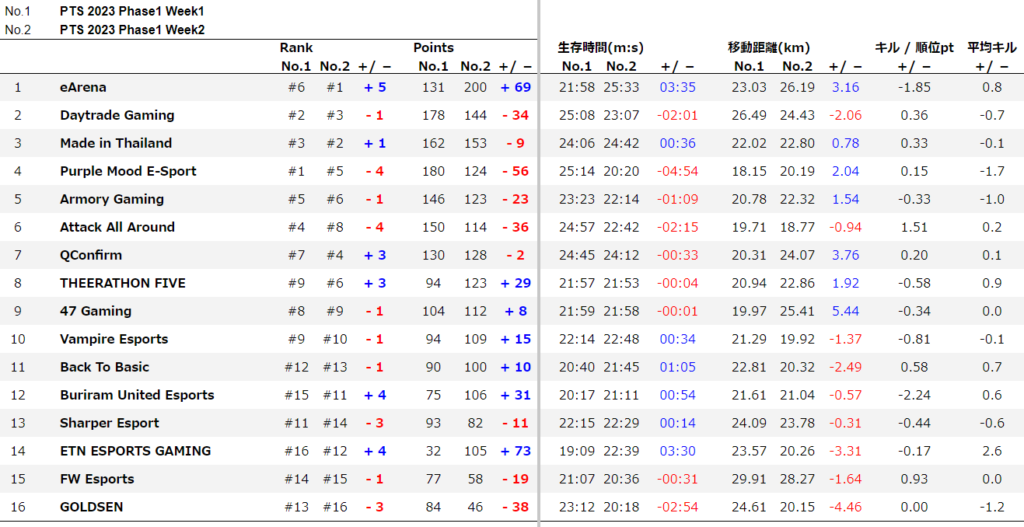Viewport: 1024px width, 527px height.
Task: Click the 2.6 average kill change value
Action: click(x=992, y=451)
